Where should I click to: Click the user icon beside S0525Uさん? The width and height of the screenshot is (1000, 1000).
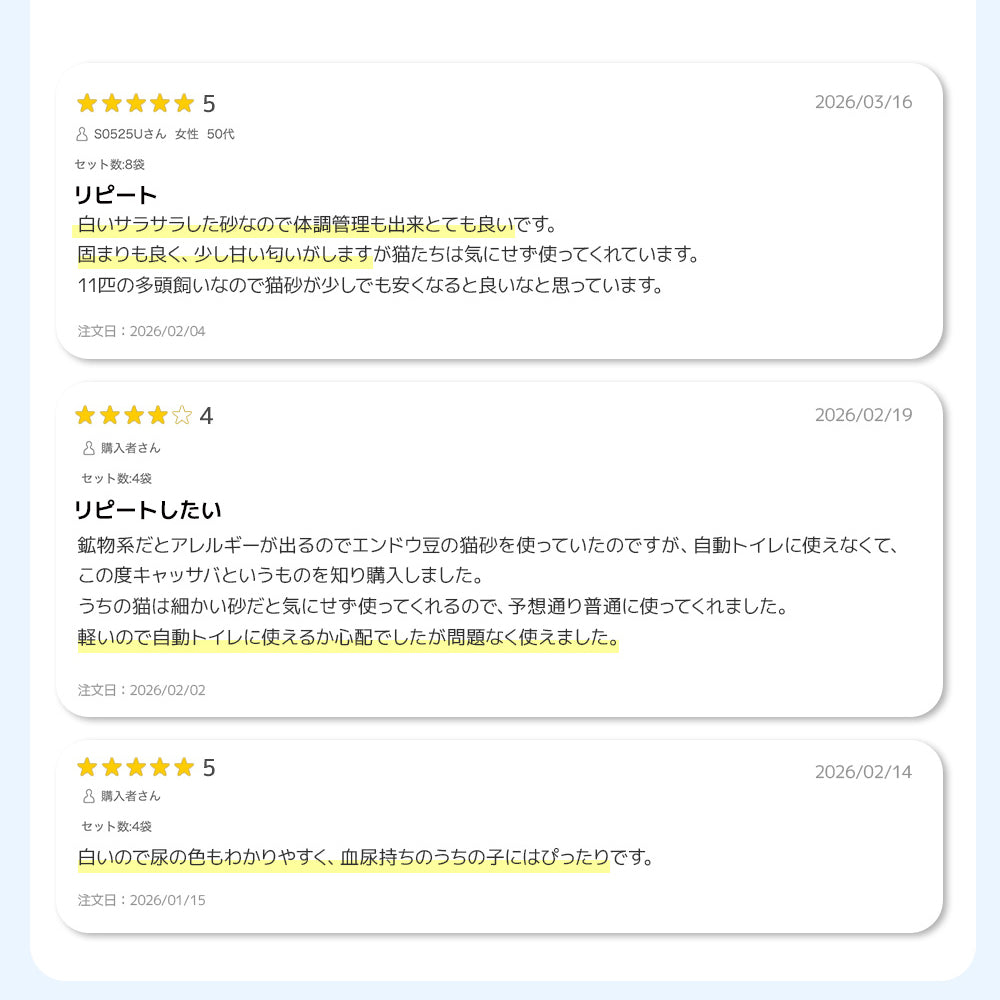tap(82, 134)
